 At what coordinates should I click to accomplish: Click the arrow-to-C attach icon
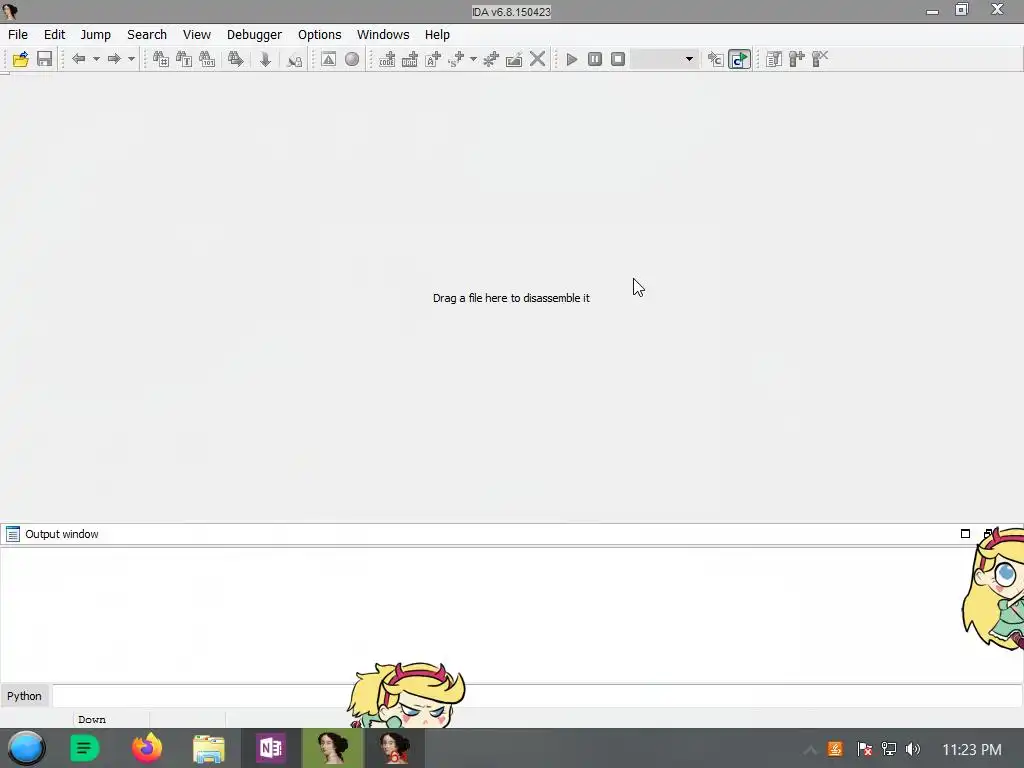click(716, 59)
